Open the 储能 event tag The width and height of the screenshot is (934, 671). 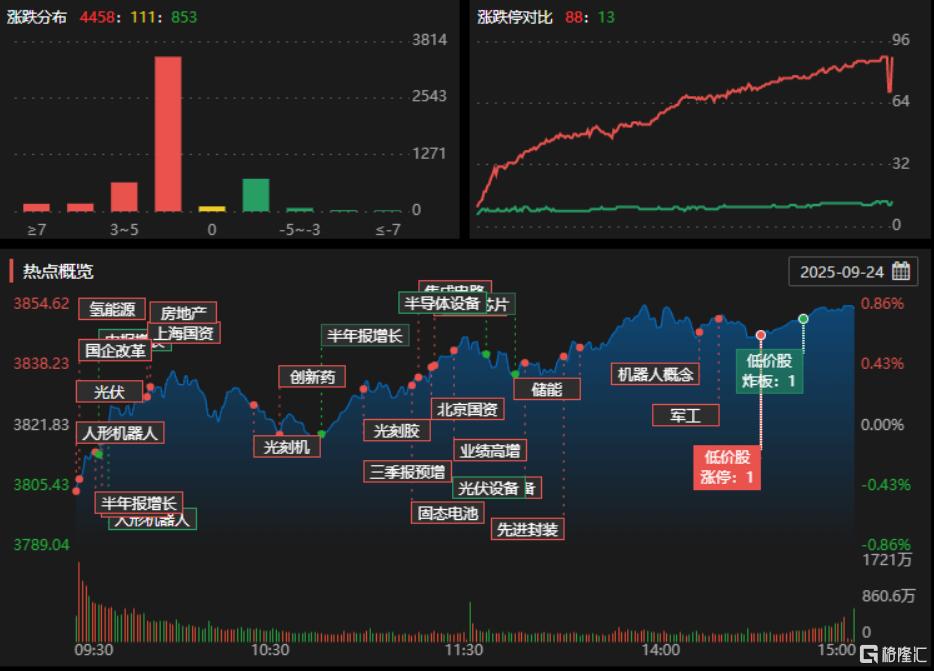coord(547,389)
